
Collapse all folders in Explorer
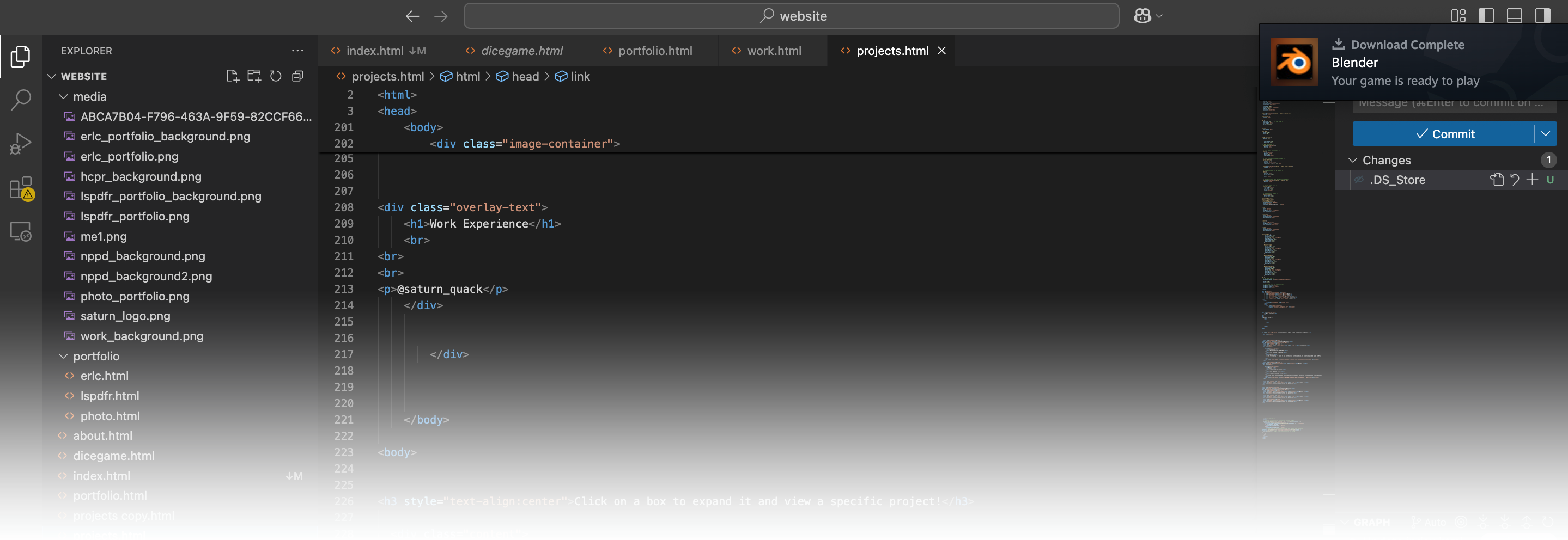pyautogui.click(x=297, y=76)
